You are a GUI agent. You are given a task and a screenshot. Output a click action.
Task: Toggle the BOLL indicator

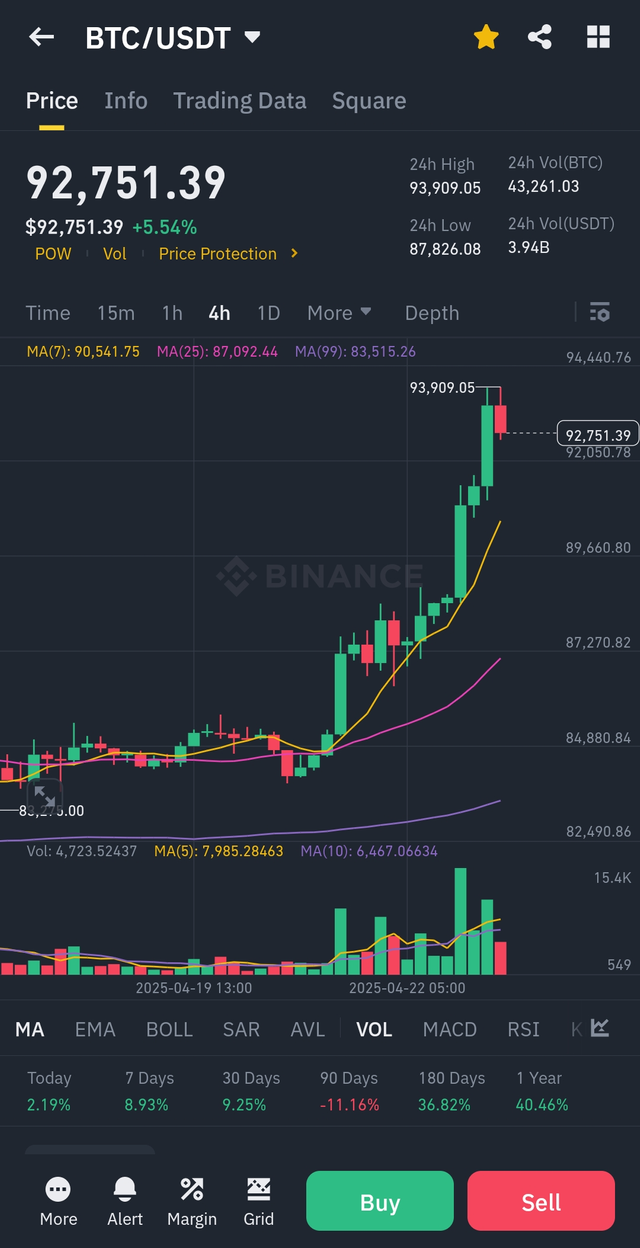click(x=170, y=1029)
